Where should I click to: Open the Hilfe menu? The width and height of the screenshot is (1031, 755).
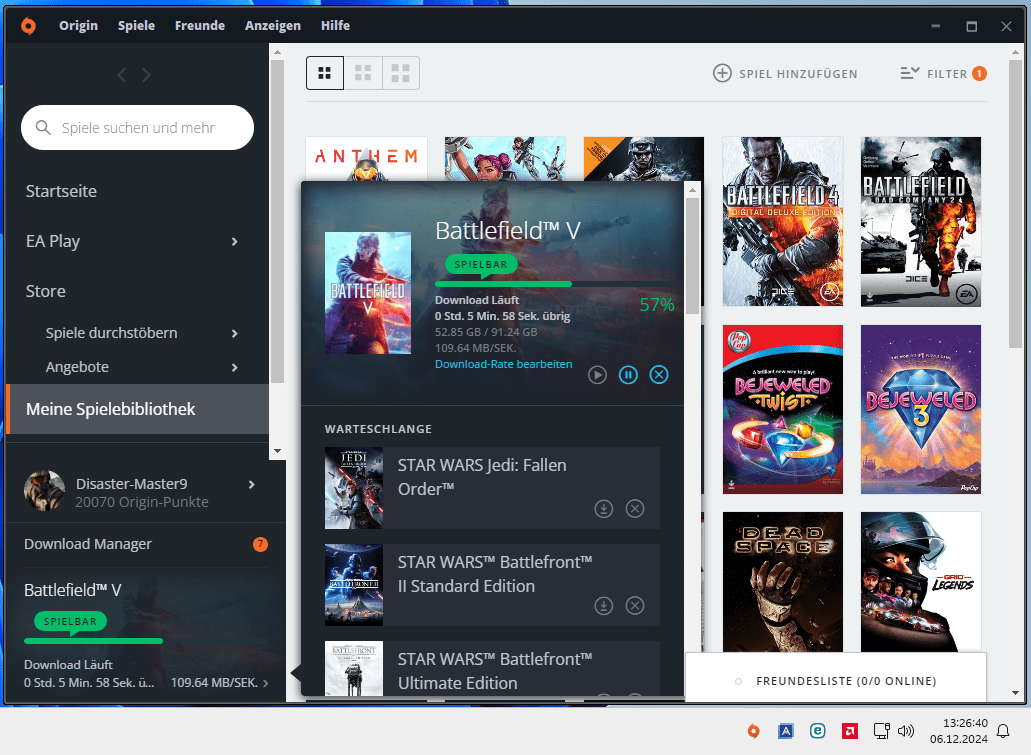pyautogui.click(x=335, y=26)
